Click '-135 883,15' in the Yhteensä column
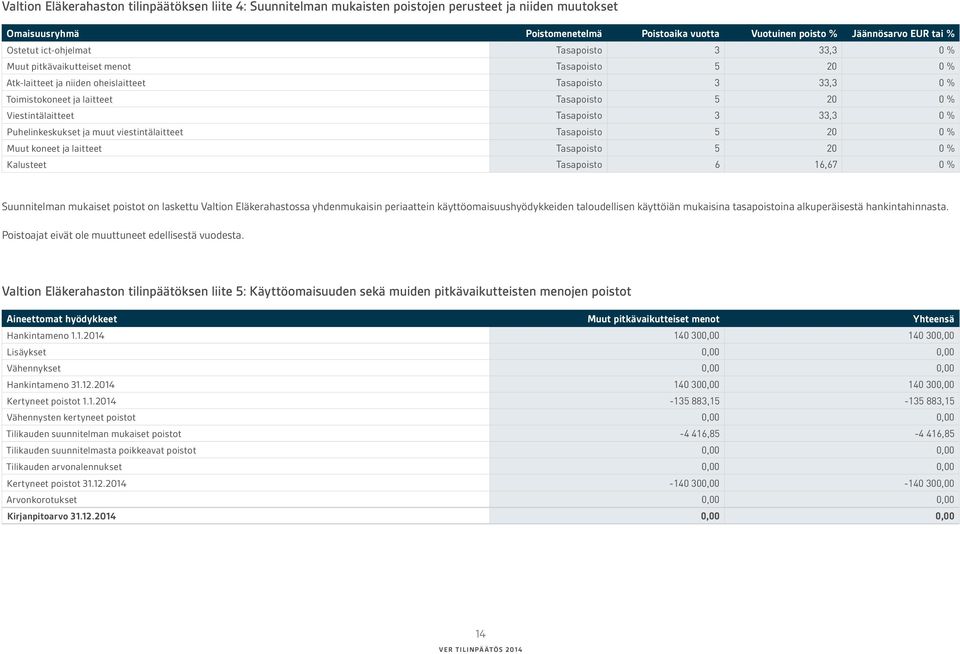The width and height of the screenshot is (960, 654). 929,402
